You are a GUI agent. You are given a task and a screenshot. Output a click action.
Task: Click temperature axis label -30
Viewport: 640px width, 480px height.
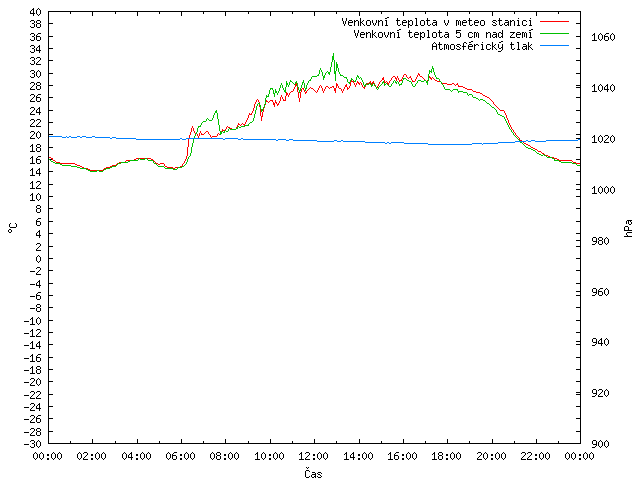33,444
